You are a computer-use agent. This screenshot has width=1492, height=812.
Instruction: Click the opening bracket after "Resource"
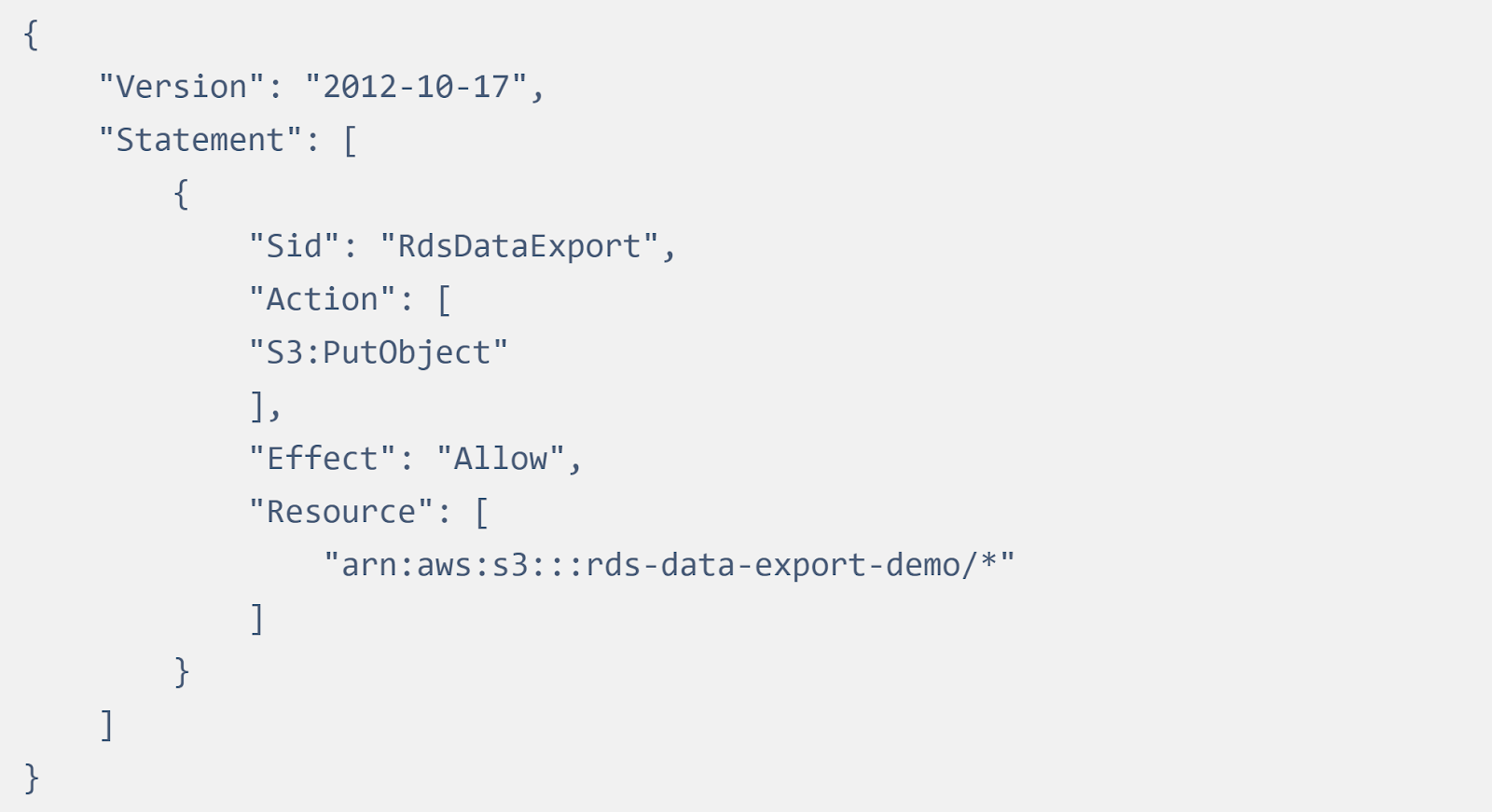(x=481, y=513)
